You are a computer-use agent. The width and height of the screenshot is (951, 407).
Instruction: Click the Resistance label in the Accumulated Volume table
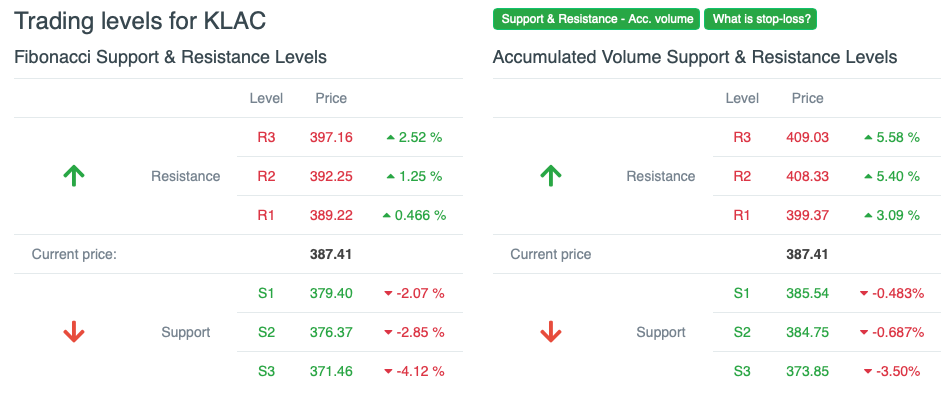tap(660, 177)
